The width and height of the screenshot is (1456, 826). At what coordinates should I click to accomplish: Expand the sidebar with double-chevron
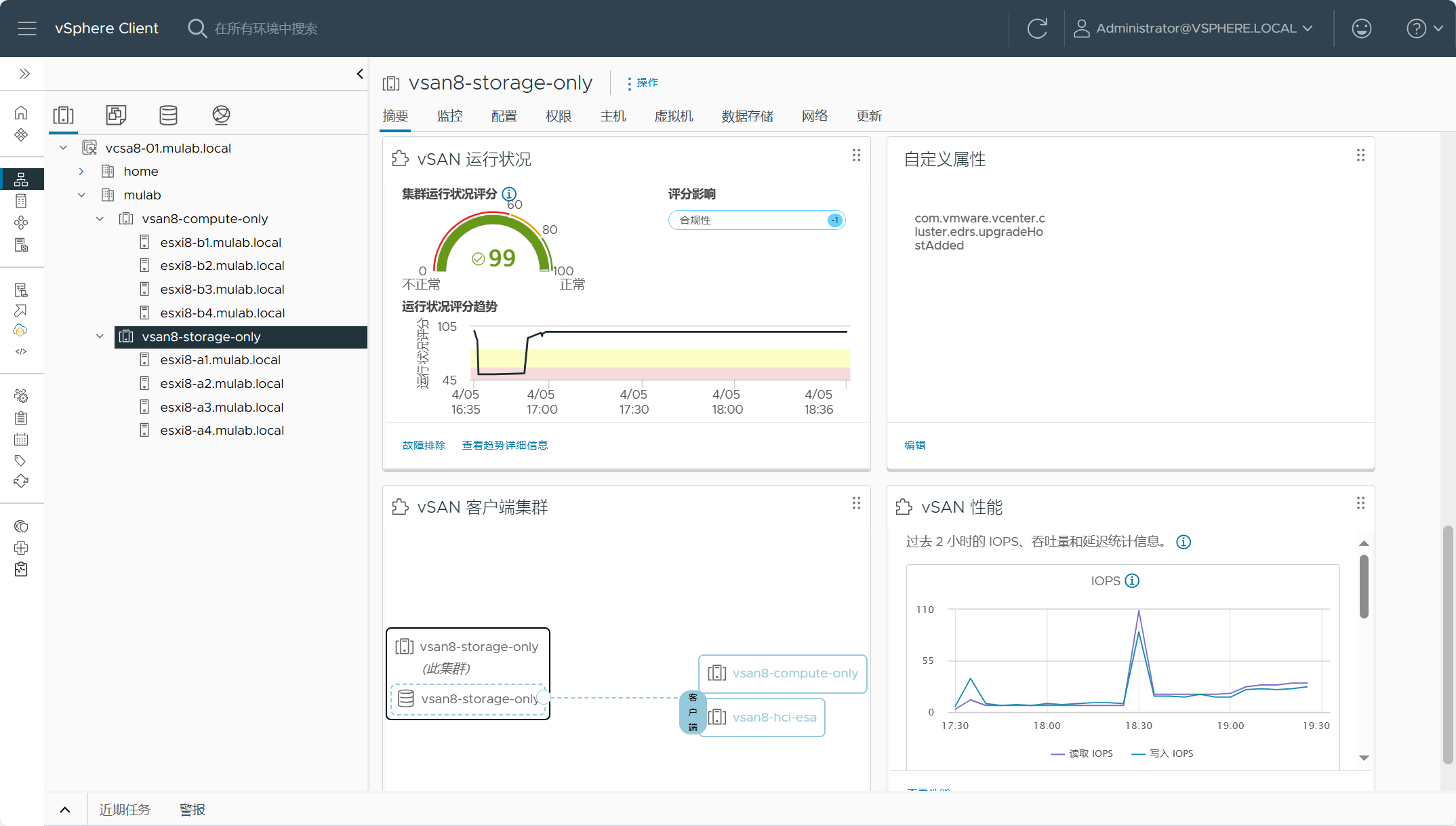coord(24,74)
